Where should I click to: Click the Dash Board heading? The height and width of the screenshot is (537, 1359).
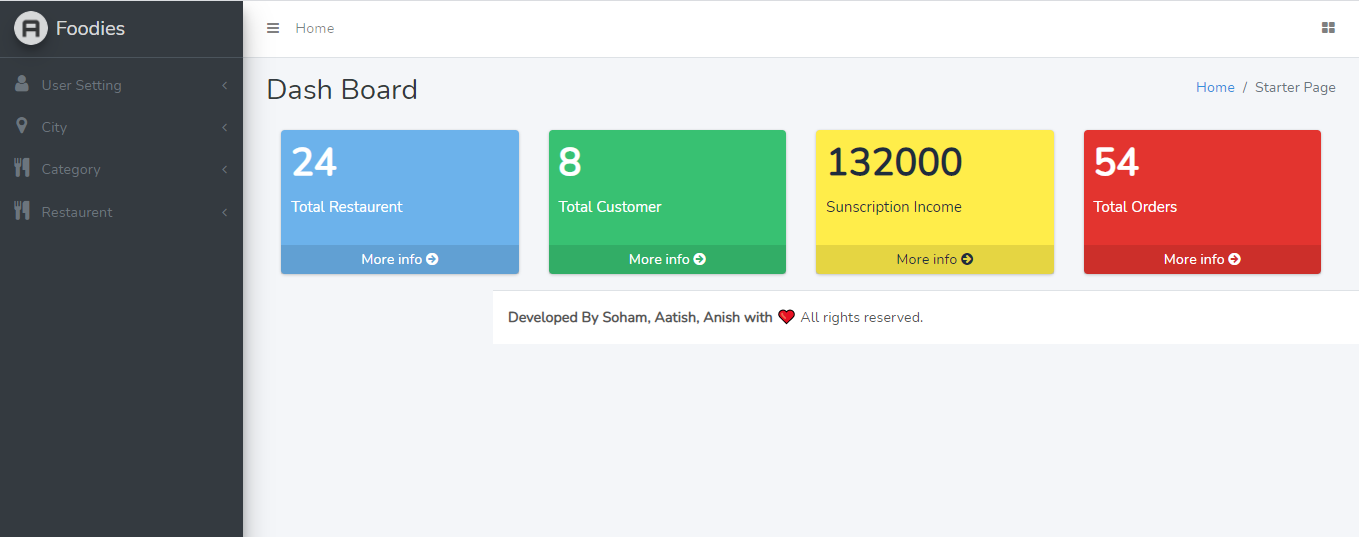pos(342,89)
